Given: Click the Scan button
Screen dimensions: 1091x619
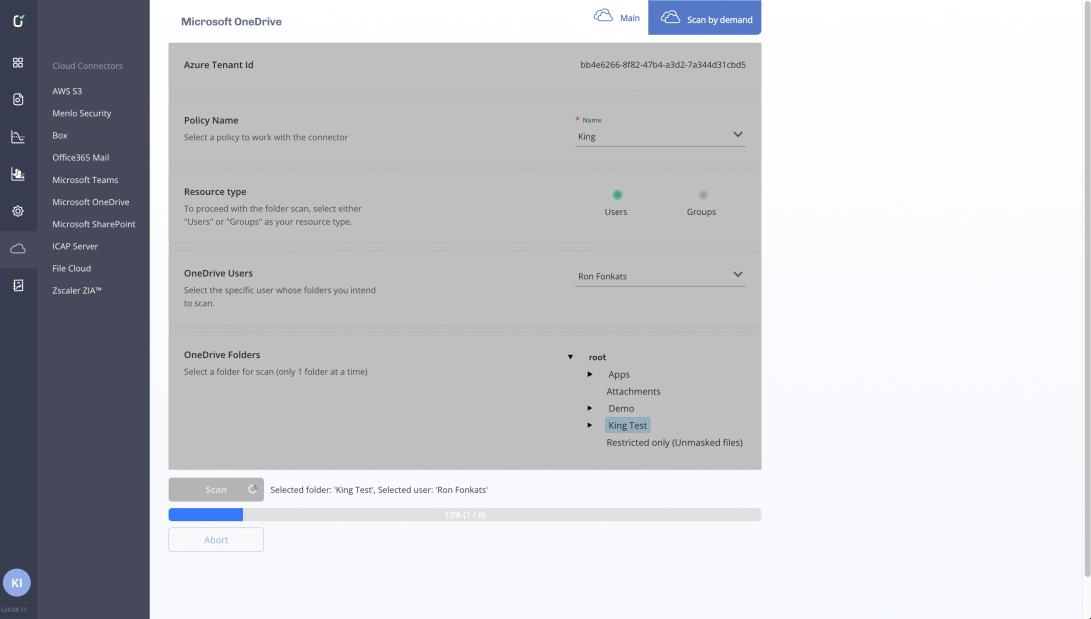Looking at the screenshot, I should [x=216, y=490].
